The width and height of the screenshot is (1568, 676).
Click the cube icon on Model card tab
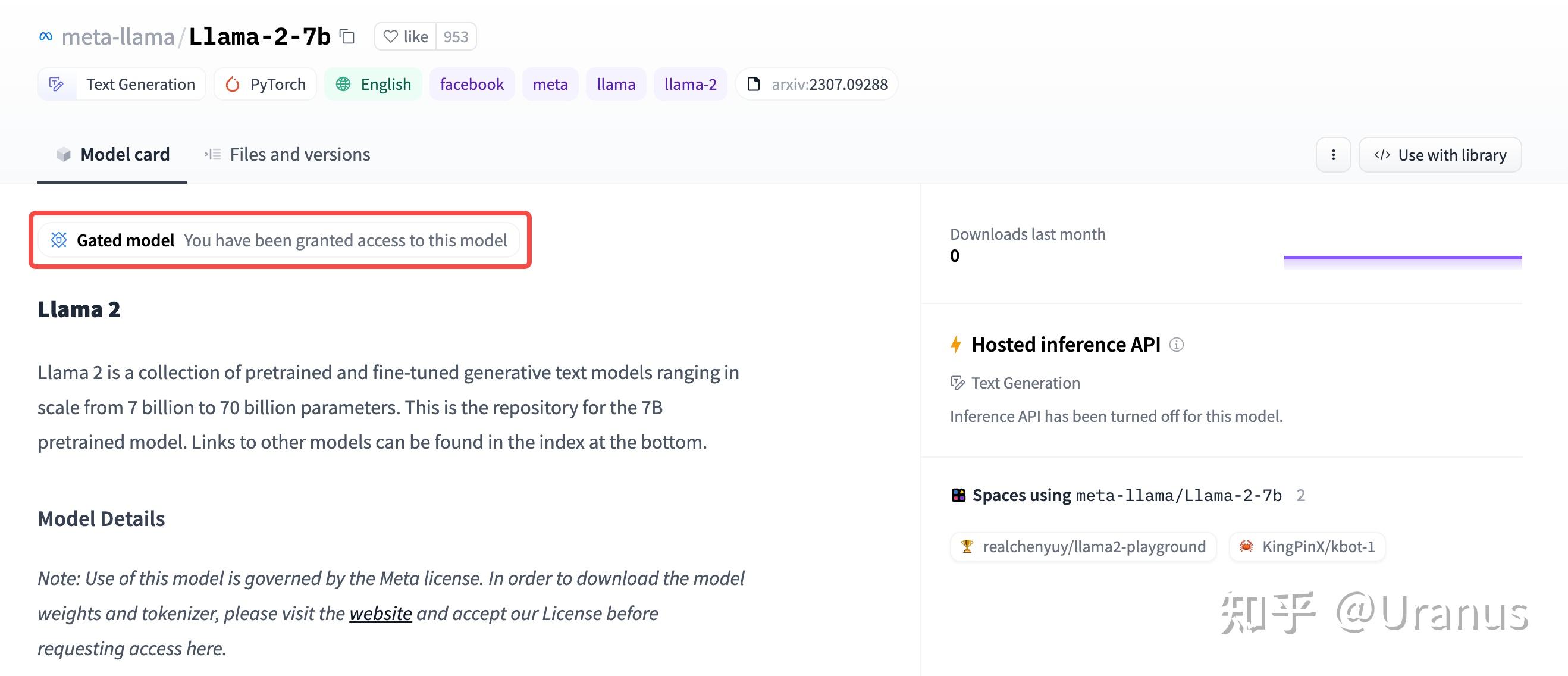pyautogui.click(x=64, y=155)
